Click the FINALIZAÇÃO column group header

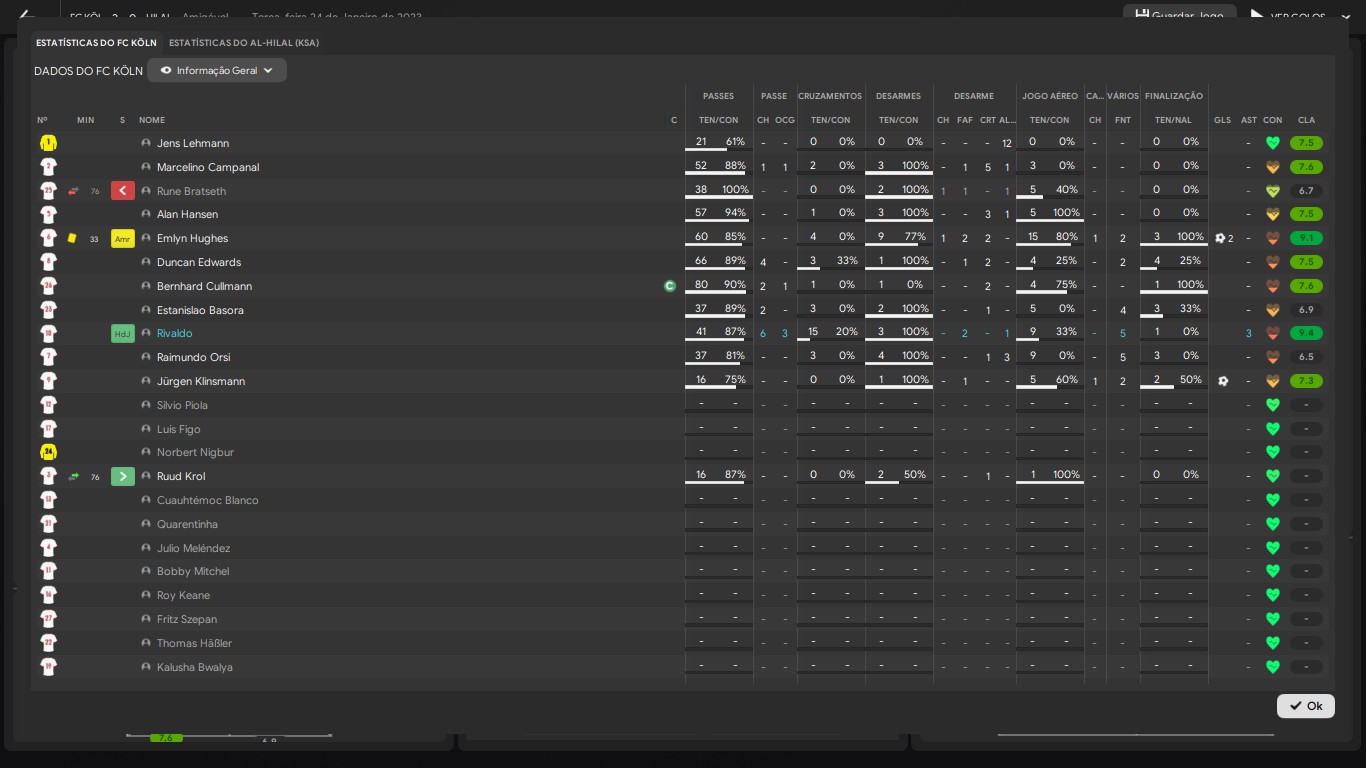click(x=1174, y=96)
